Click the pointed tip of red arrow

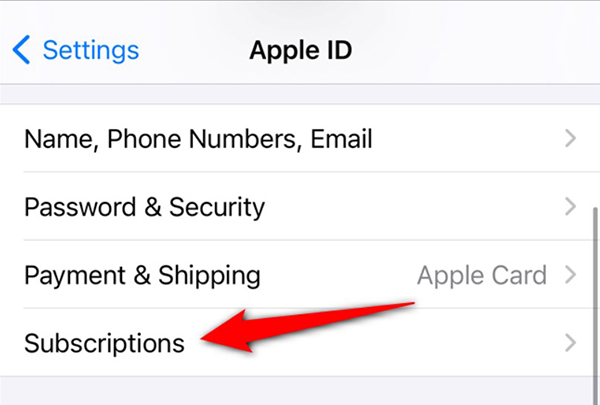point(203,338)
